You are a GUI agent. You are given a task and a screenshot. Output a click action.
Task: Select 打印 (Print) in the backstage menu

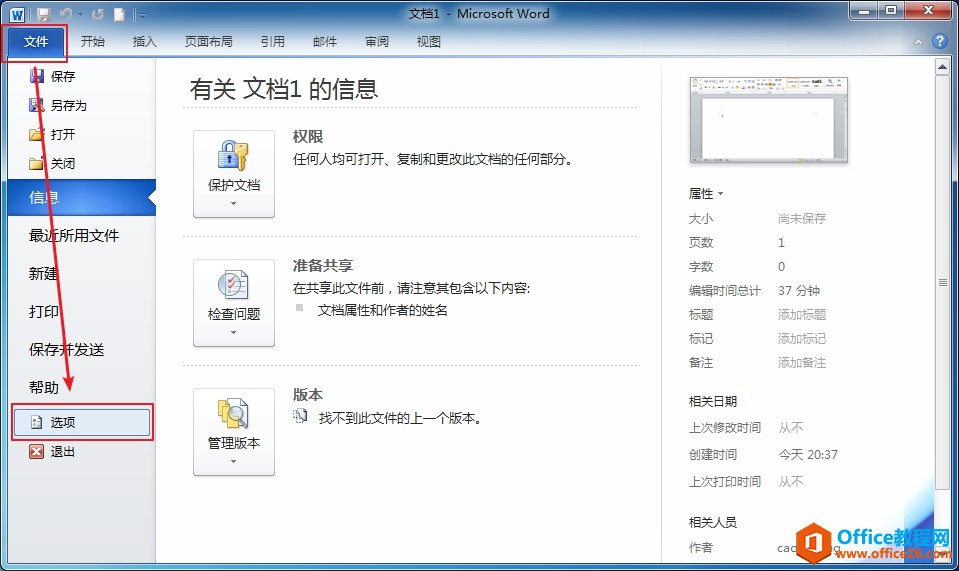point(44,311)
